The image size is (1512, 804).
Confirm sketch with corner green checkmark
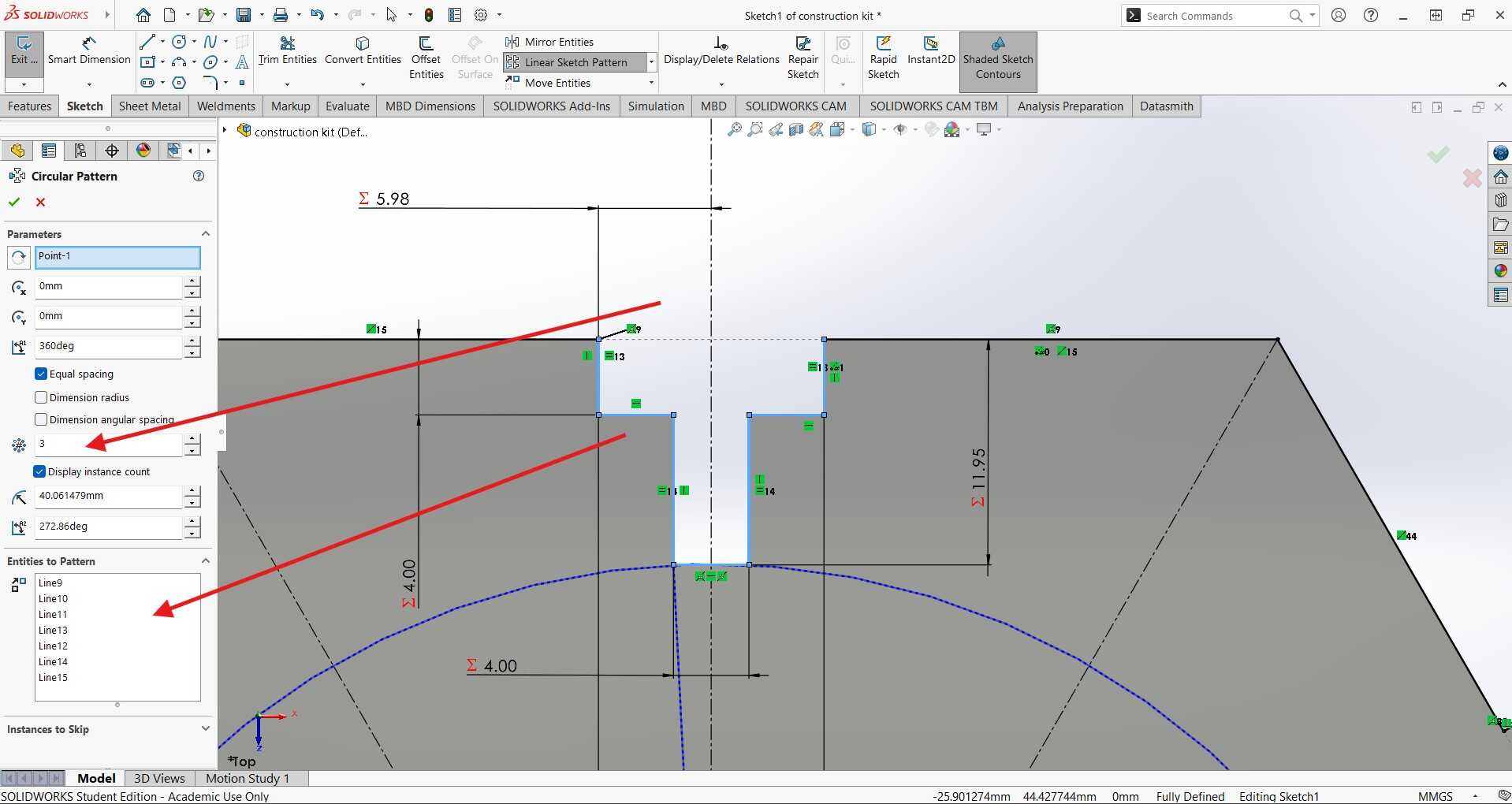1438,154
